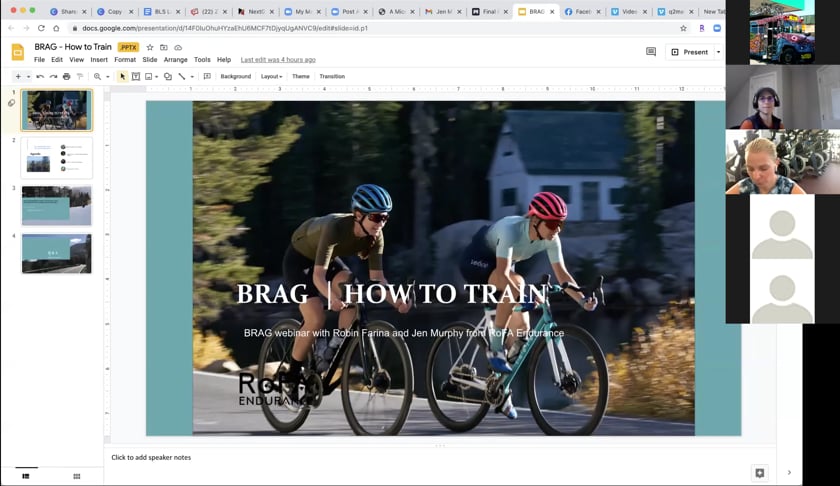Click the Explore button at bottom right
The width and height of the screenshot is (840, 486).
pos(760,473)
